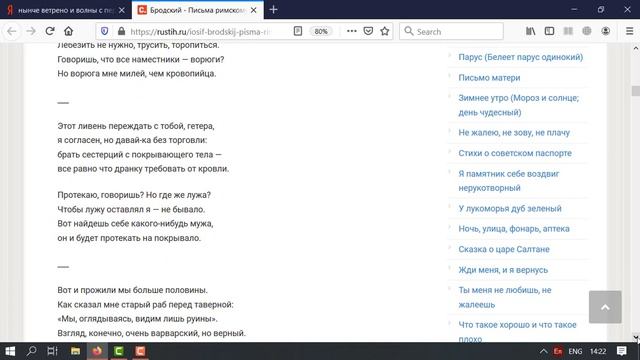Click the scrollbar up arrow
The height and width of the screenshot is (360, 640).
(636, 48)
